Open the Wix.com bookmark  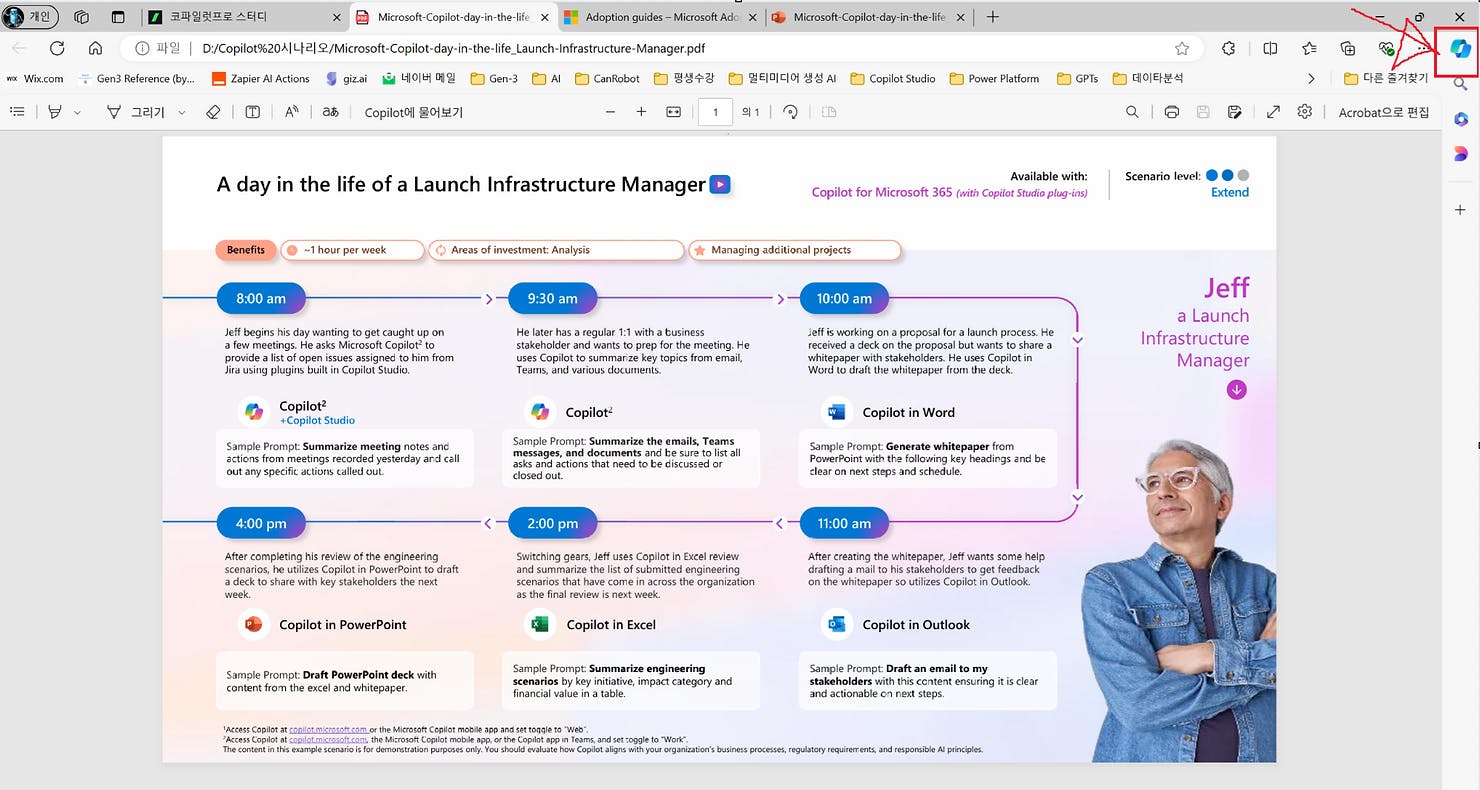(35, 78)
